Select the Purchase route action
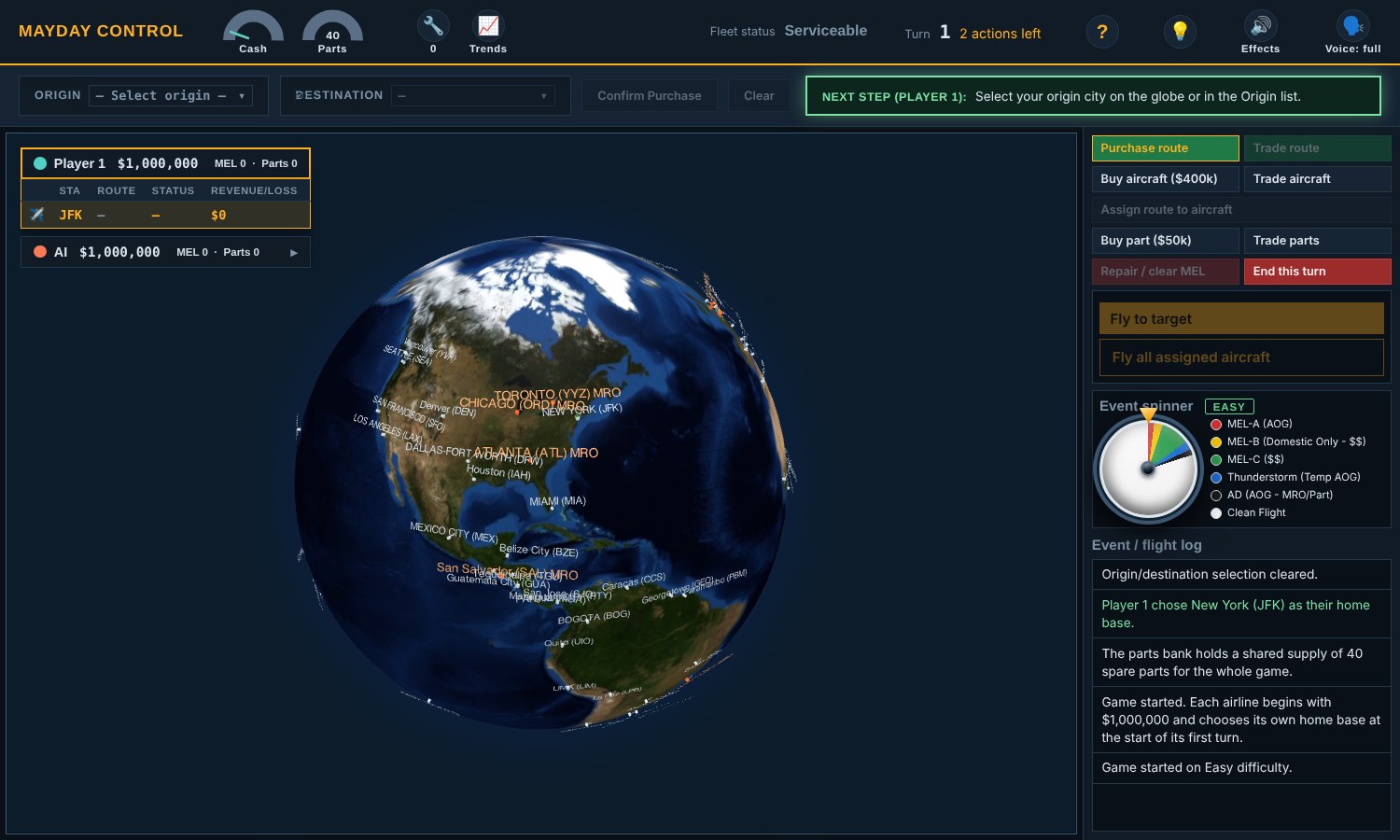The width and height of the screenshot is (1400, 840). tap(1166, 148)
